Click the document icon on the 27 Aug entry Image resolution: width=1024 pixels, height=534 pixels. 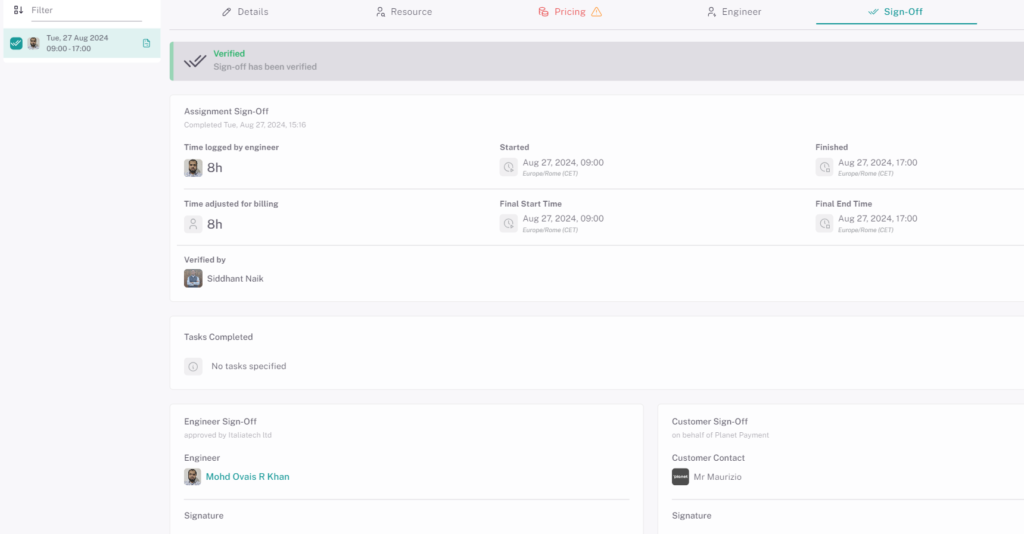click(x=146, y=43)
